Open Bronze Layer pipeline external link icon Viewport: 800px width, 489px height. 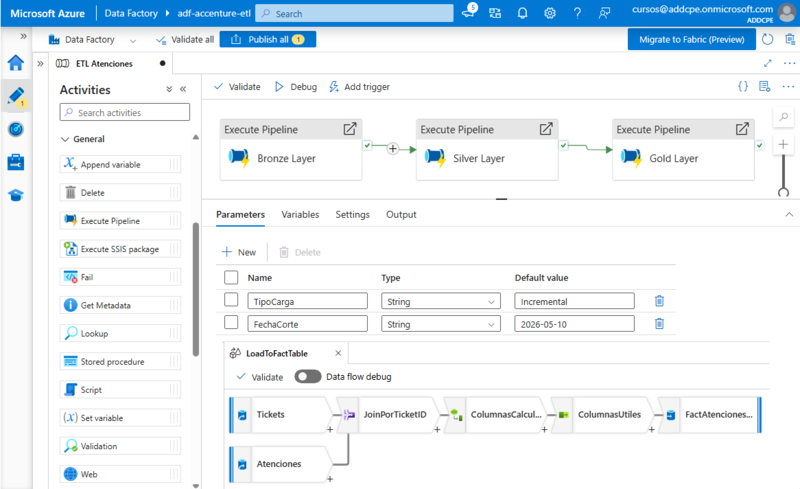pyautogui.click(x=351, y=130)
